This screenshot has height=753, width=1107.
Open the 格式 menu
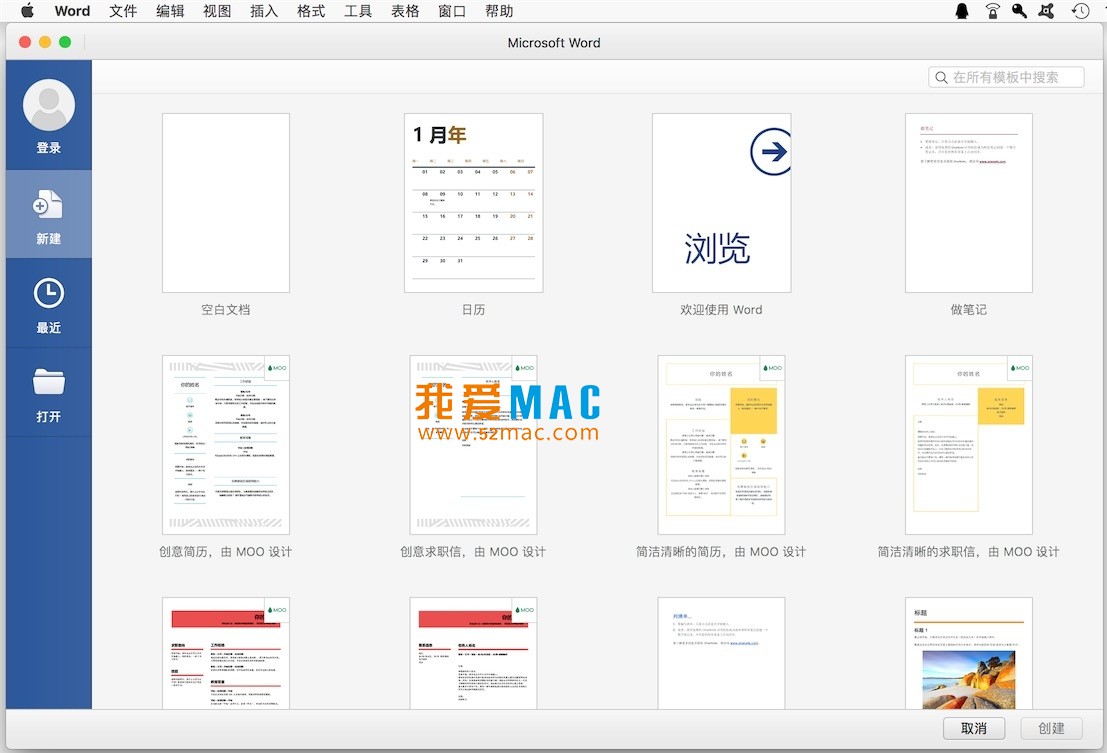pyautogui.click(x=311, y=11)
